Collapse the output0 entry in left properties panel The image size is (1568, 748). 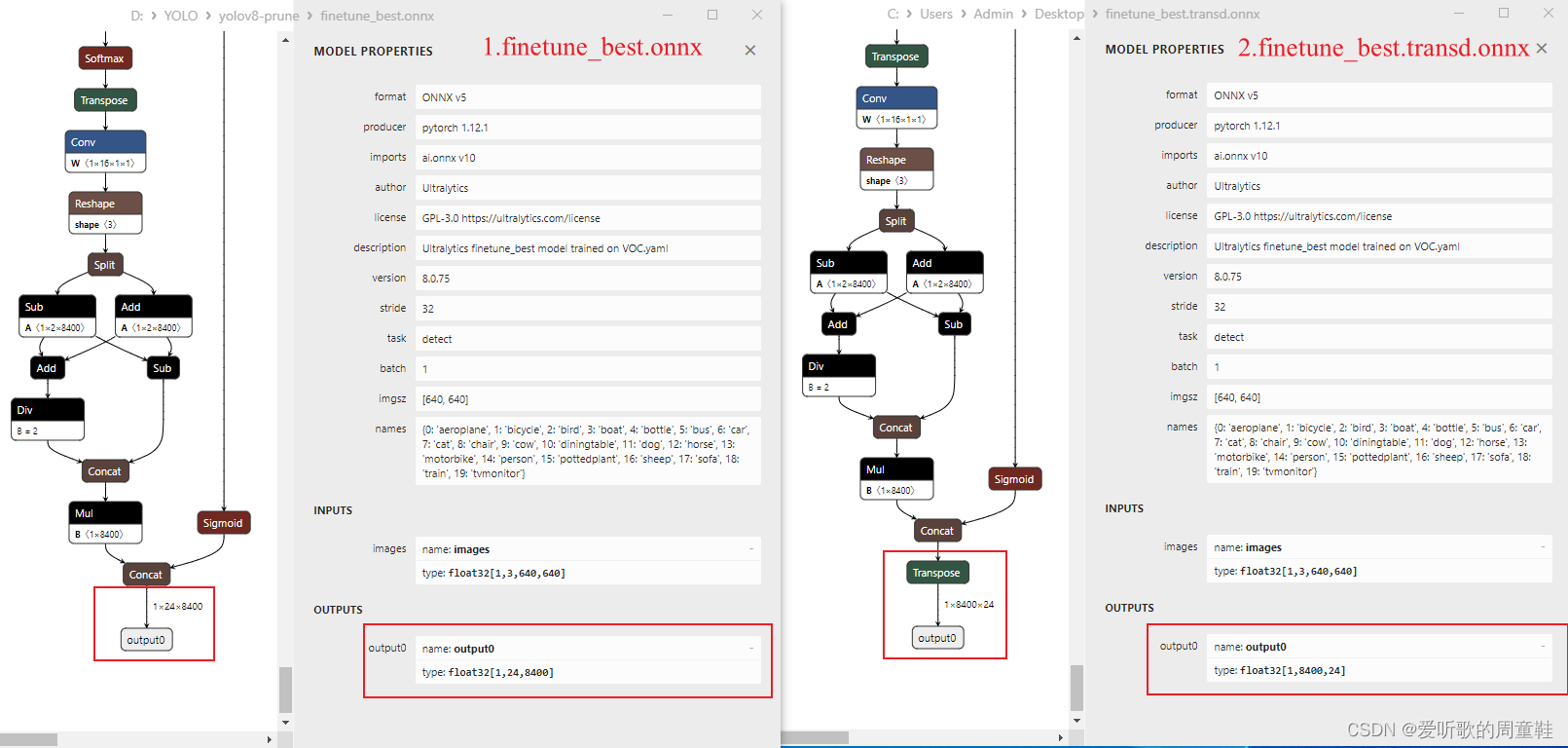(751, 649)
